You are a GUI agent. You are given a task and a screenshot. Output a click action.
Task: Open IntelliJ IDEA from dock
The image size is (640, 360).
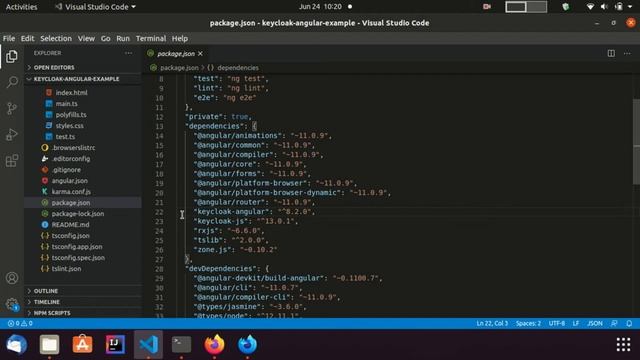(x=116, y=344)
